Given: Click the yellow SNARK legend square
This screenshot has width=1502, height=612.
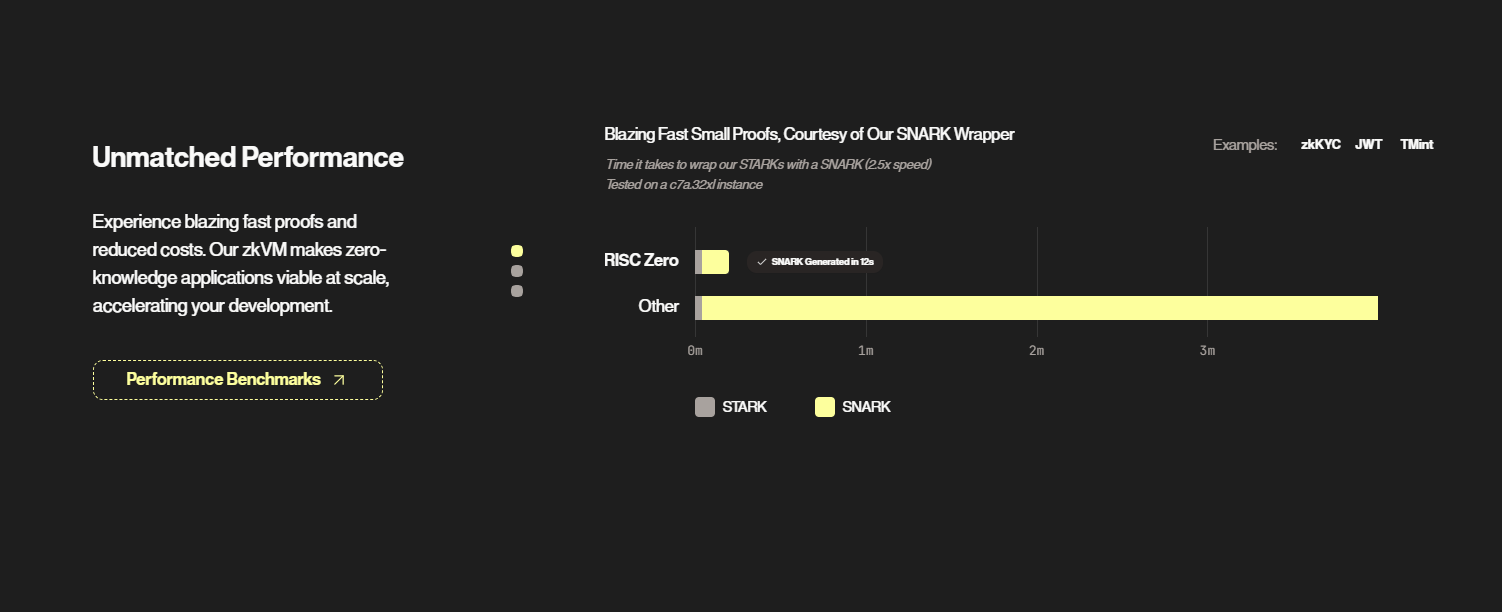Looking at the screenshot, I should coord(825,407).
